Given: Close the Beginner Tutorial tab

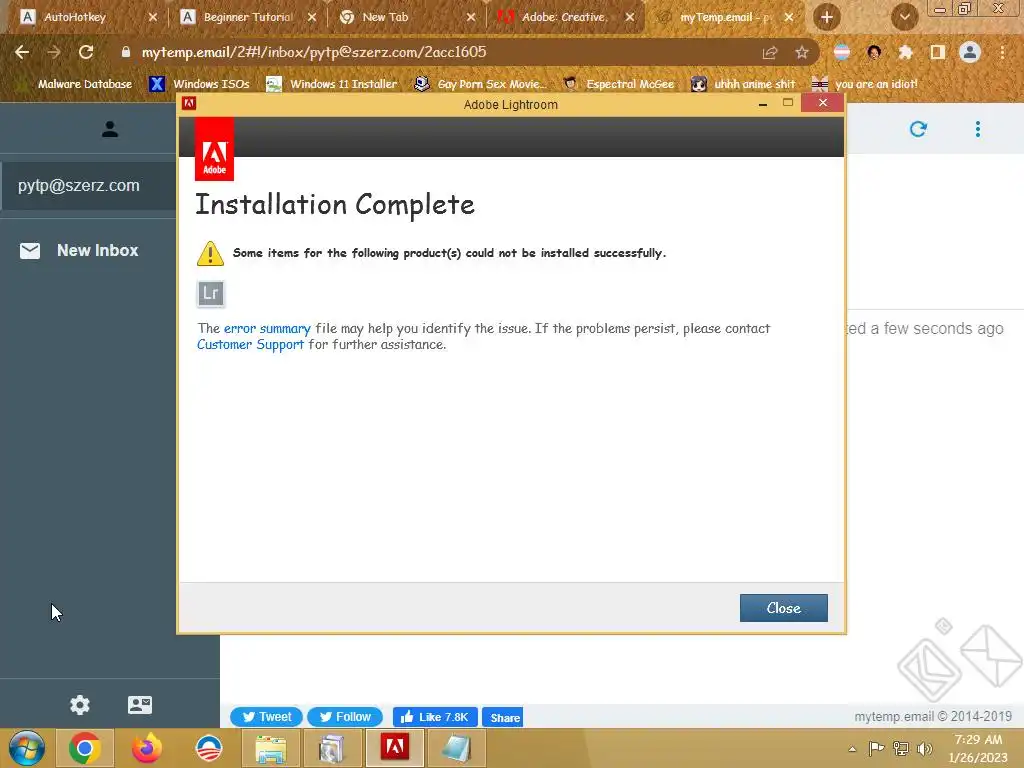Looking at the screenshot, I should click(312, 17).
